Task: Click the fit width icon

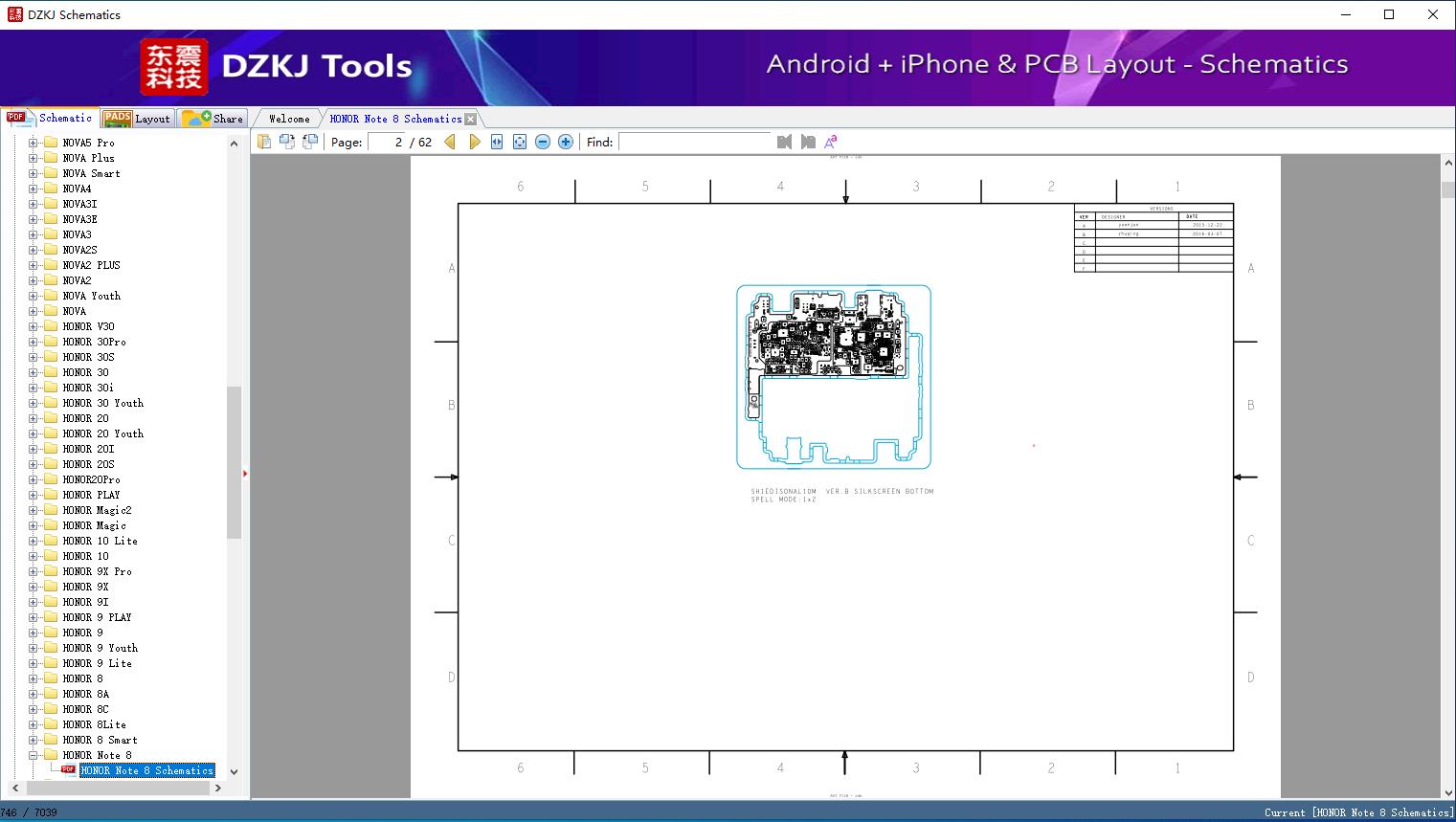Action: point(497,142)
